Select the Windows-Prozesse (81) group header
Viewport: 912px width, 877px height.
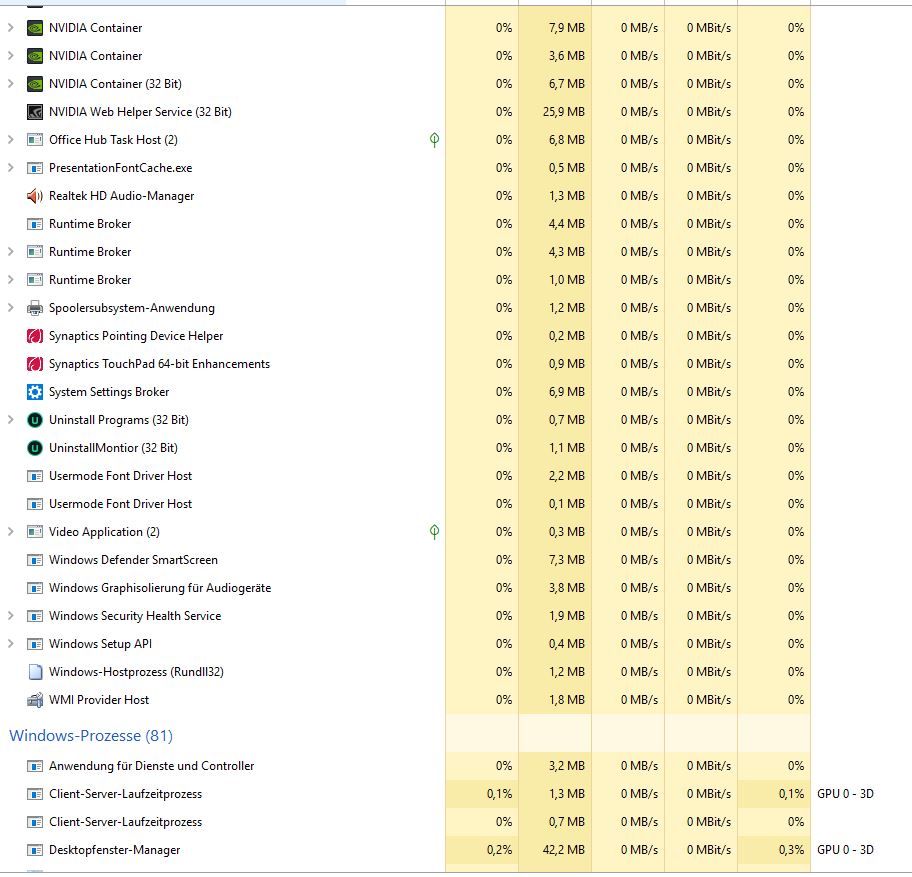coord(91,736)
